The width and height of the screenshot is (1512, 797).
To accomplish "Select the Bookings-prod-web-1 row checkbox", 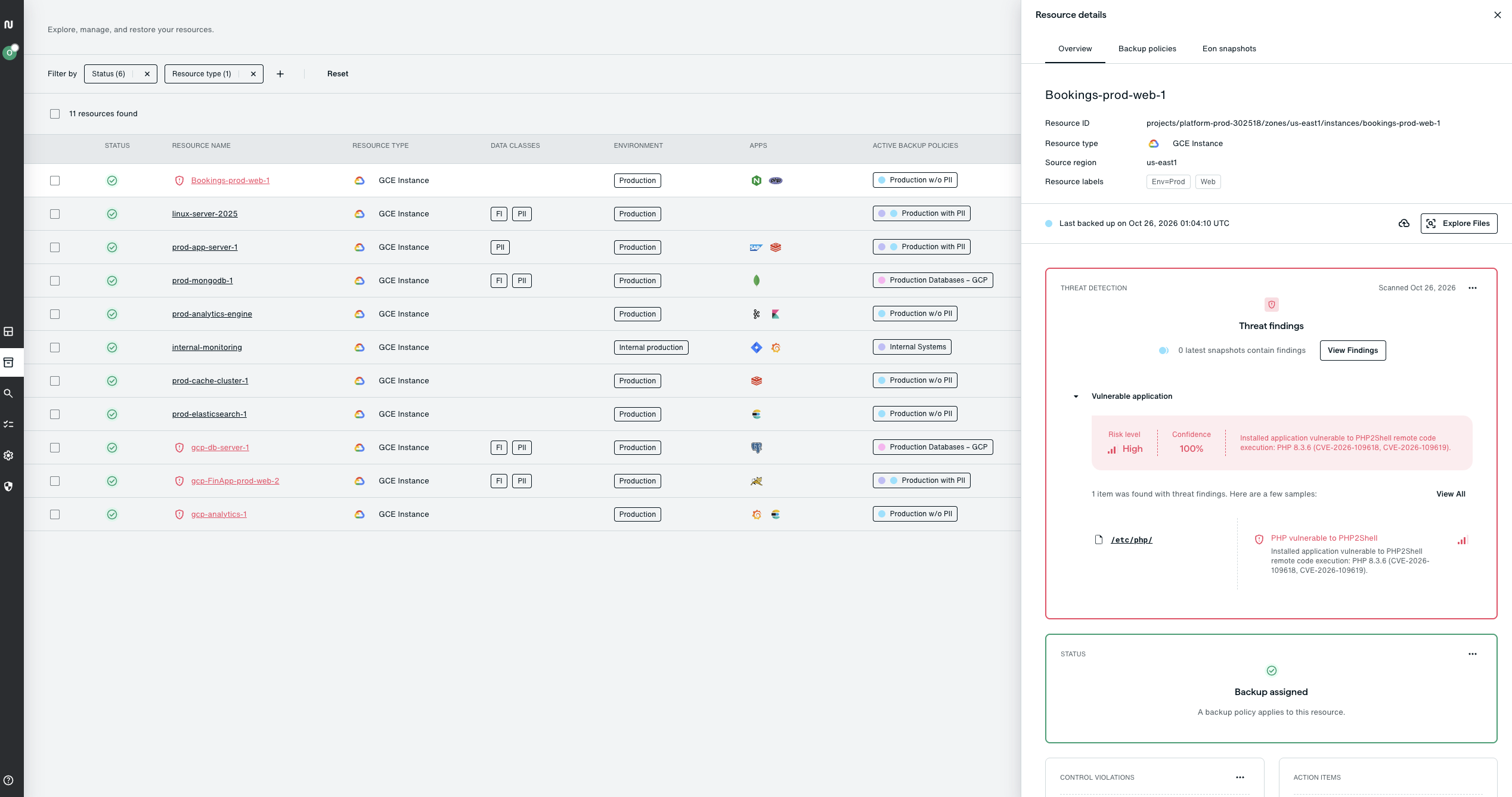I will click(55, 181).
